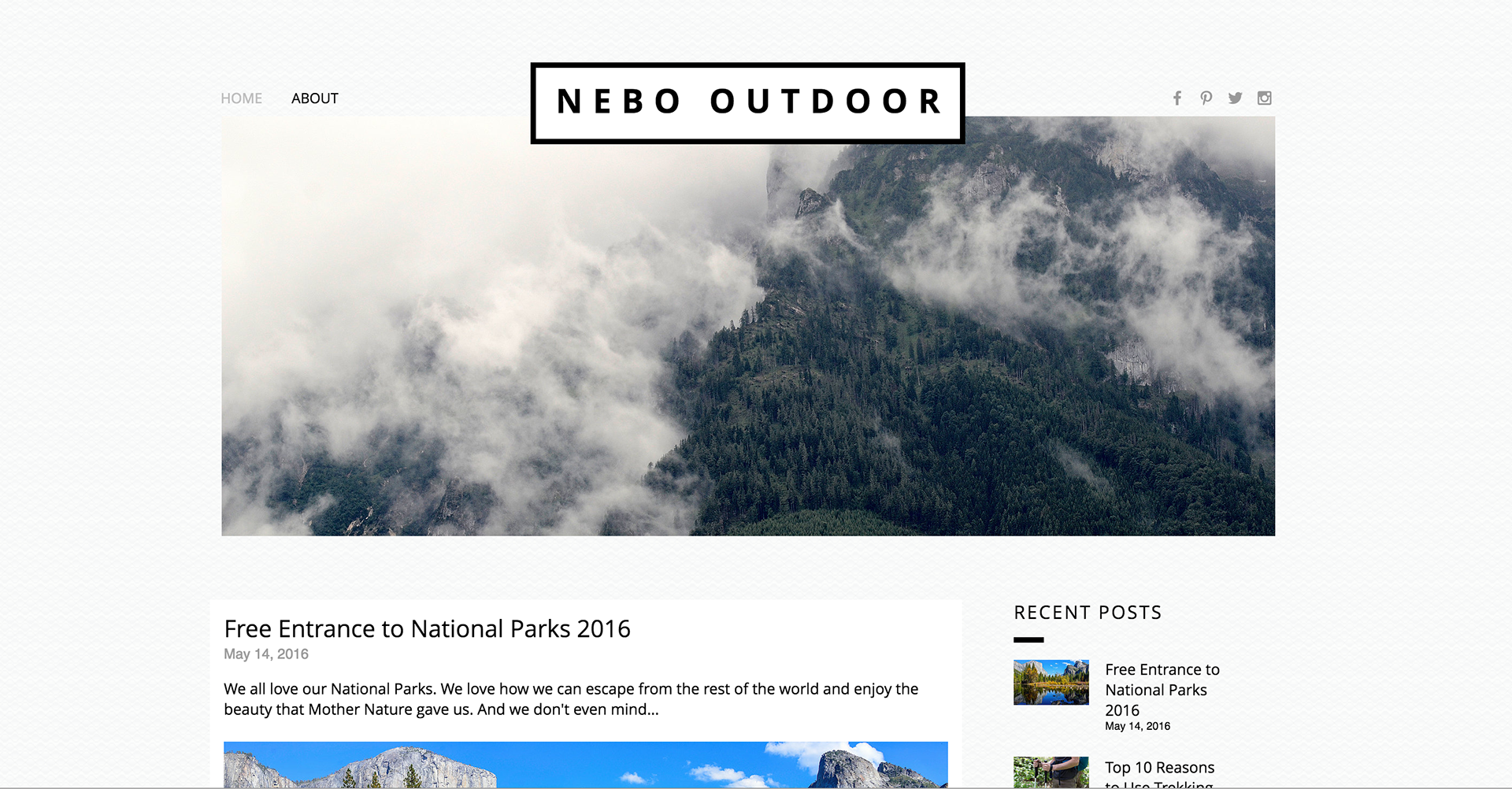Screen dimensions: 1512x789
Task: Select the trekking poles thumbnail in Recent Posts
Action: (1051, 772)
